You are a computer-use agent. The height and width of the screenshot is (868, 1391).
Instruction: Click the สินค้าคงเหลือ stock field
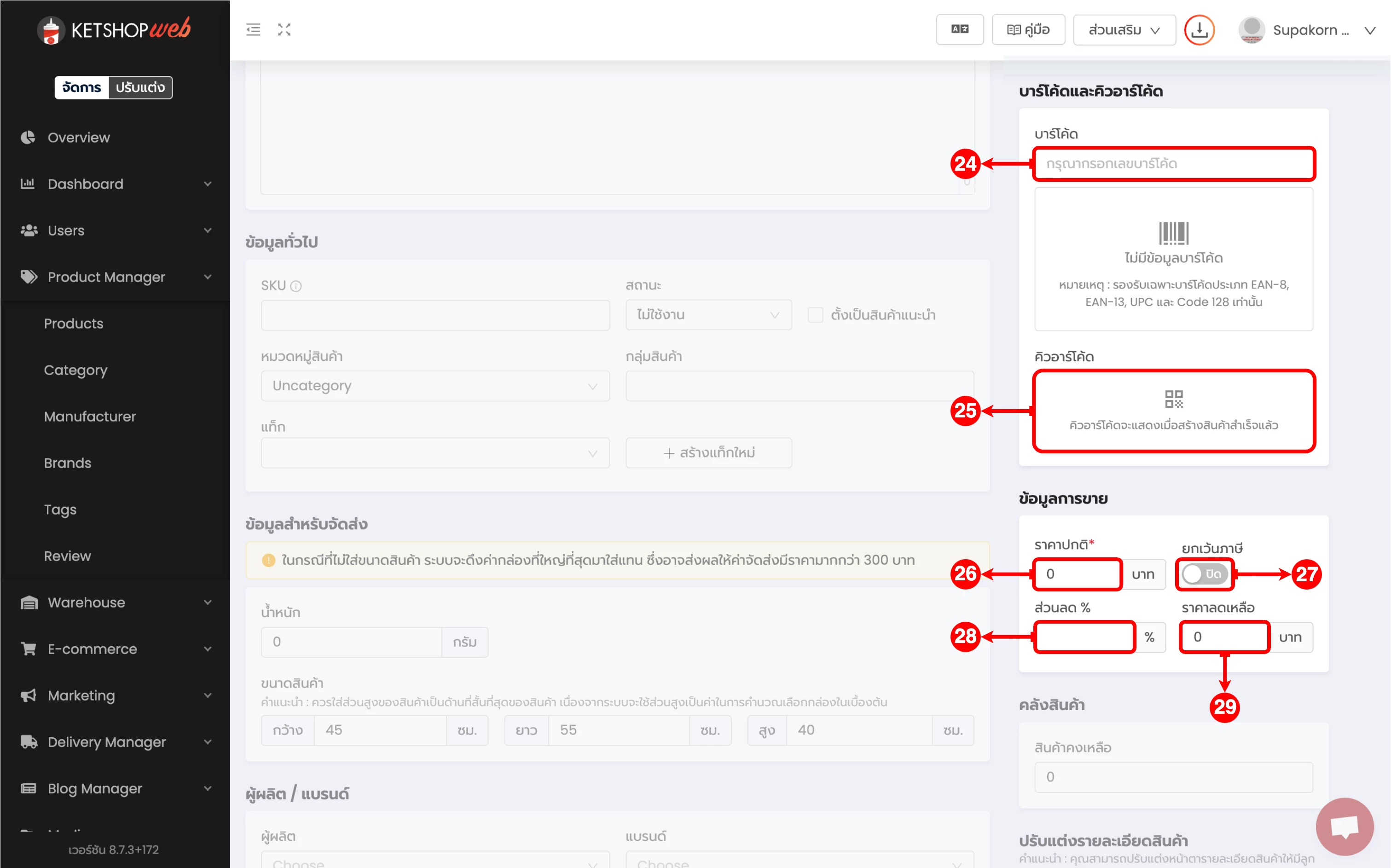coord(1173,777)
